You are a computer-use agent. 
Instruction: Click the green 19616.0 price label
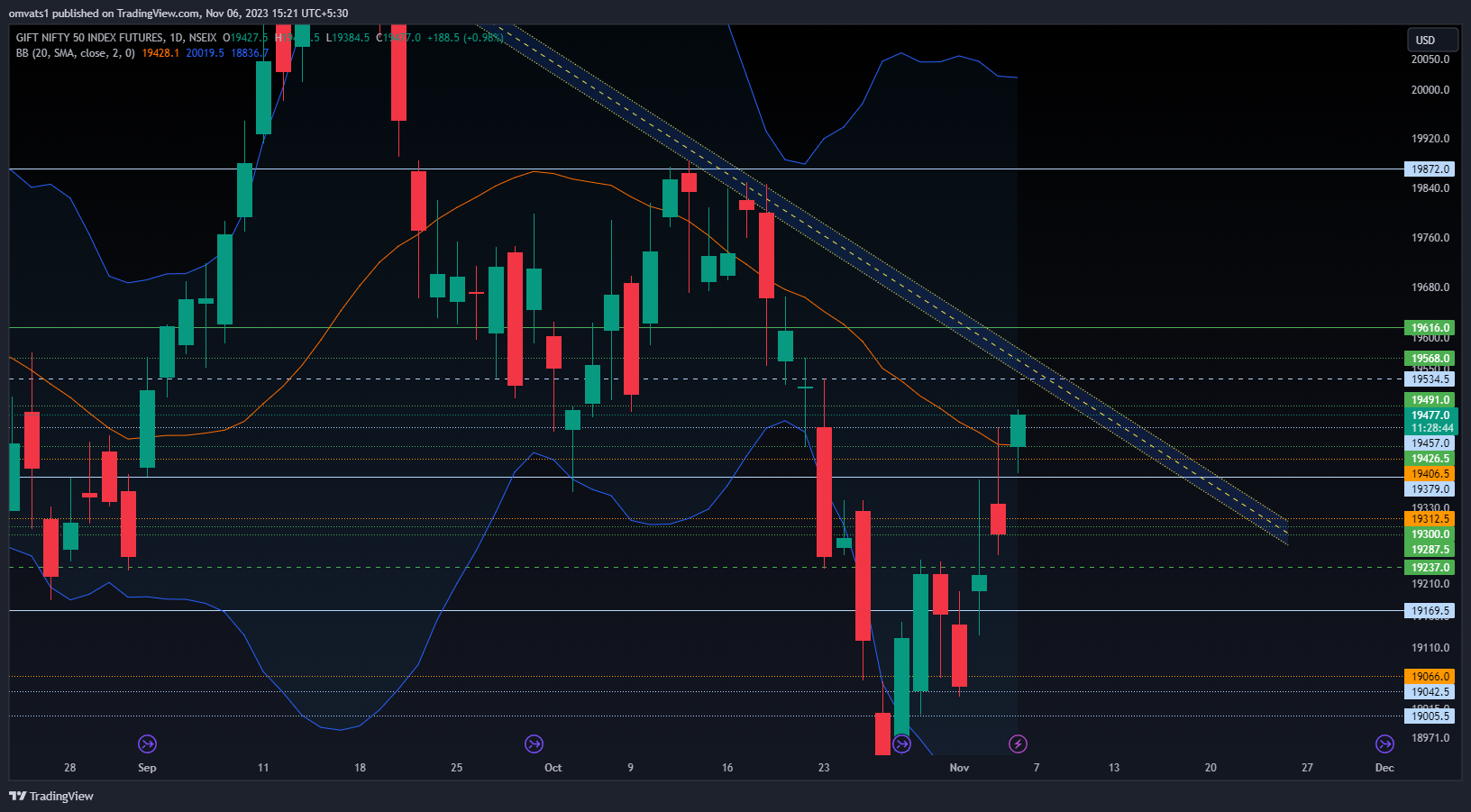pos(1430,328)
